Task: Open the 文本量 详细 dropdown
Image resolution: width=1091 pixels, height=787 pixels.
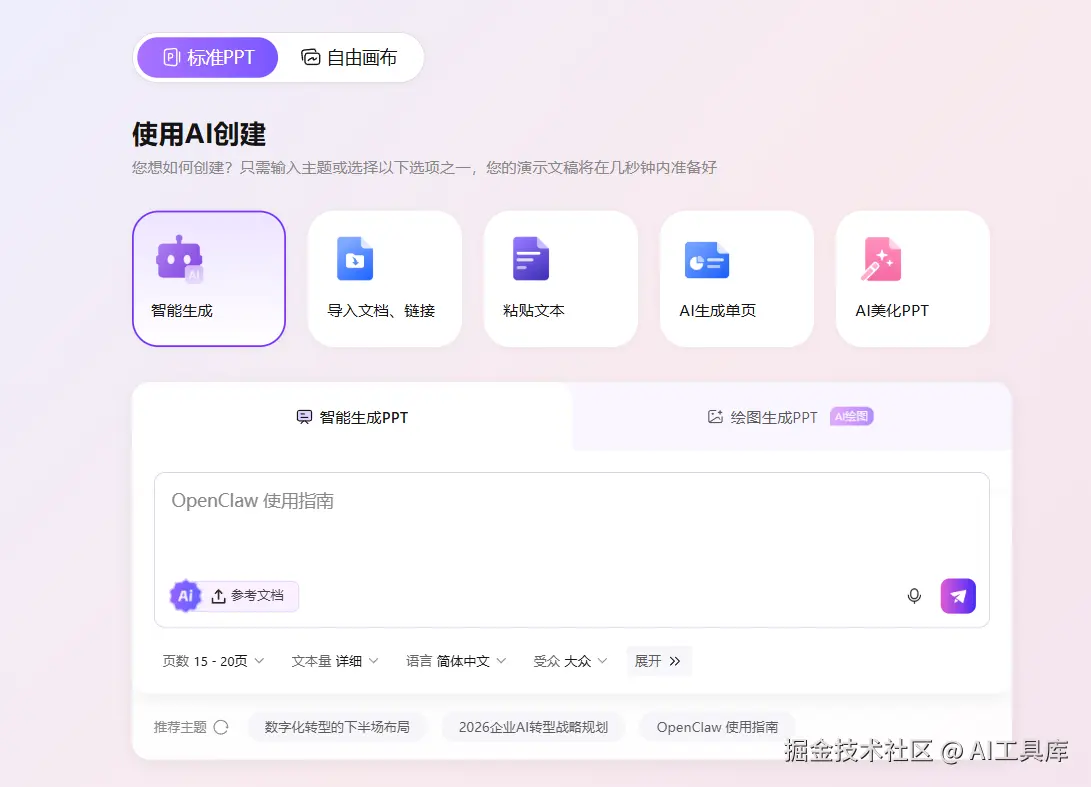Action: pyautogui.click(x=335, y=661)
